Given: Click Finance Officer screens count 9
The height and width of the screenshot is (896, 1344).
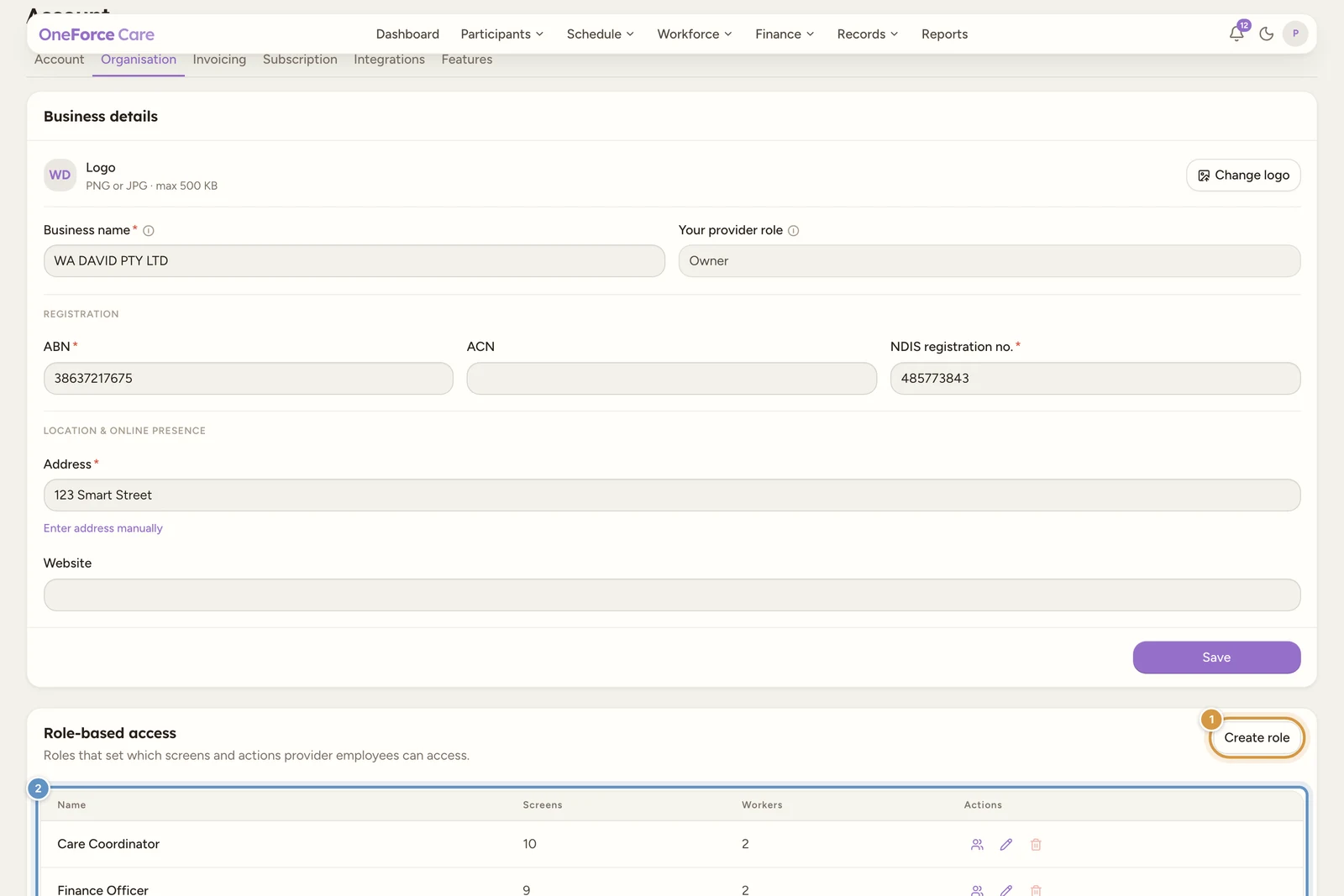Looking at the screenshot, I should (x=527, y=890).
